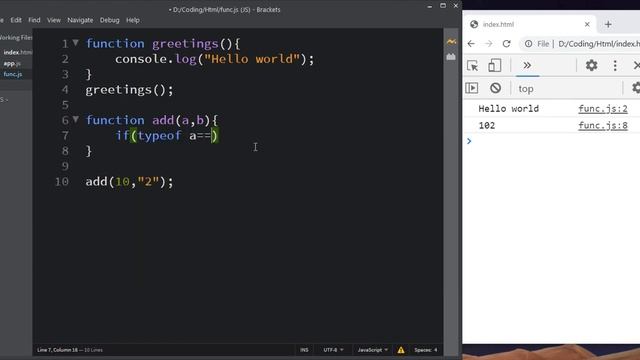
Task: Click the "greetings();" call on line 4
Action: tap(129, 90)
